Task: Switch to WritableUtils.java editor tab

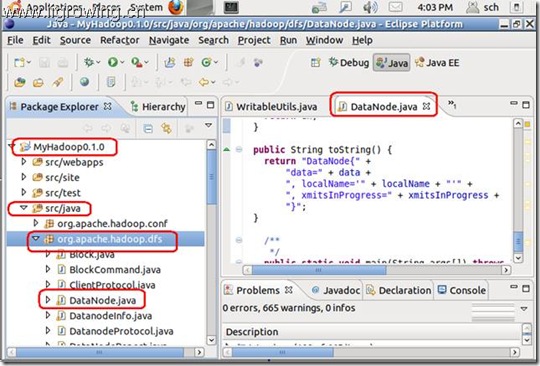Action: (271, 106)
